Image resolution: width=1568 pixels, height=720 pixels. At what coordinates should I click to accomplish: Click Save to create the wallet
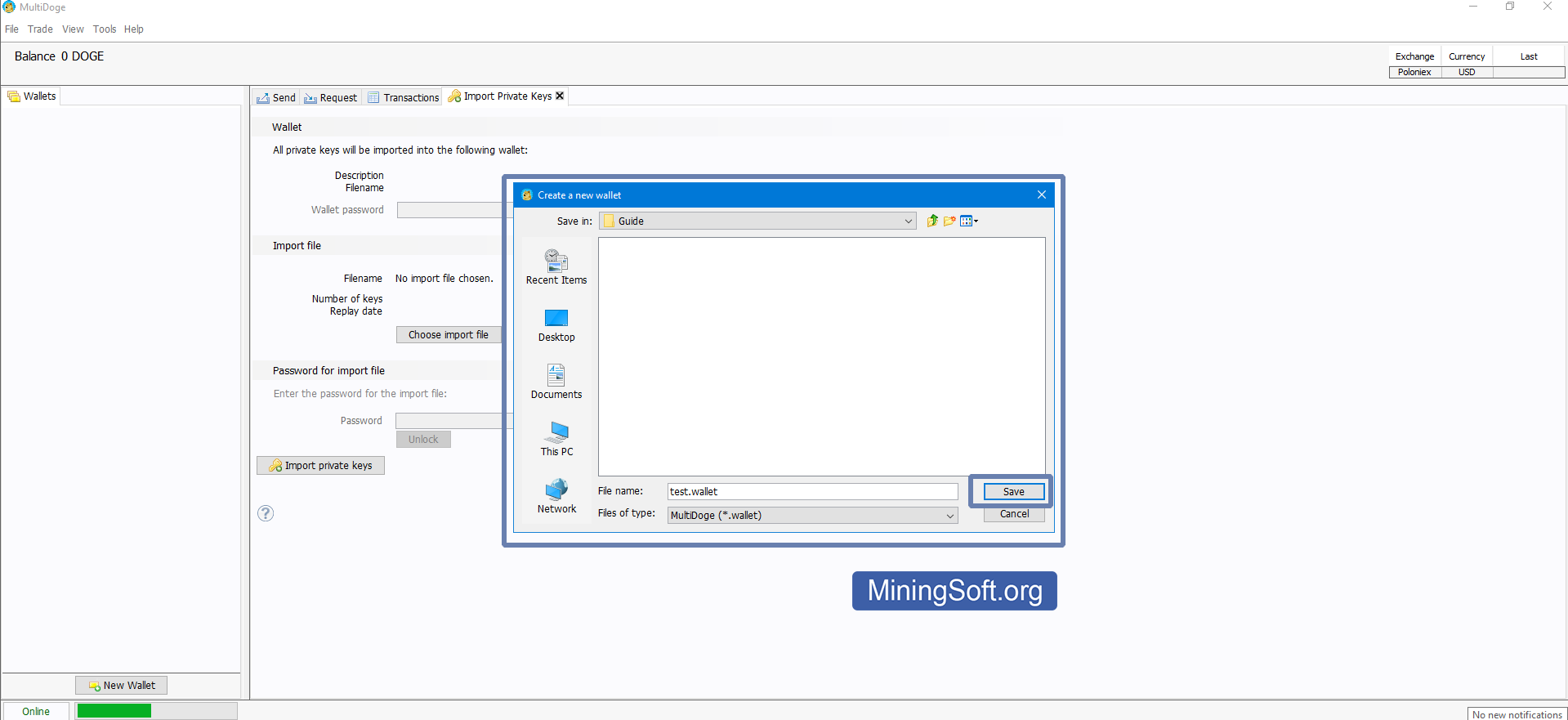click(x=1013, y=491)
